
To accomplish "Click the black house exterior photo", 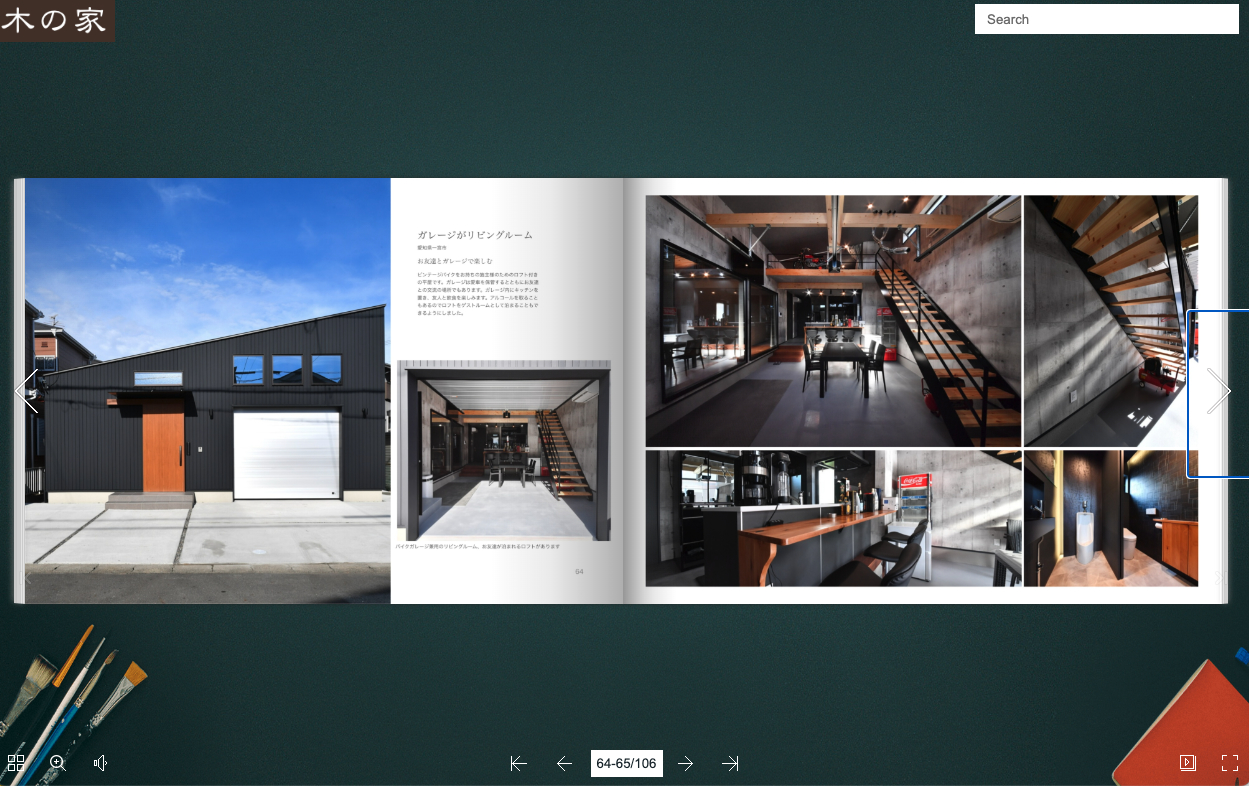I will click(x=207, y=390).
